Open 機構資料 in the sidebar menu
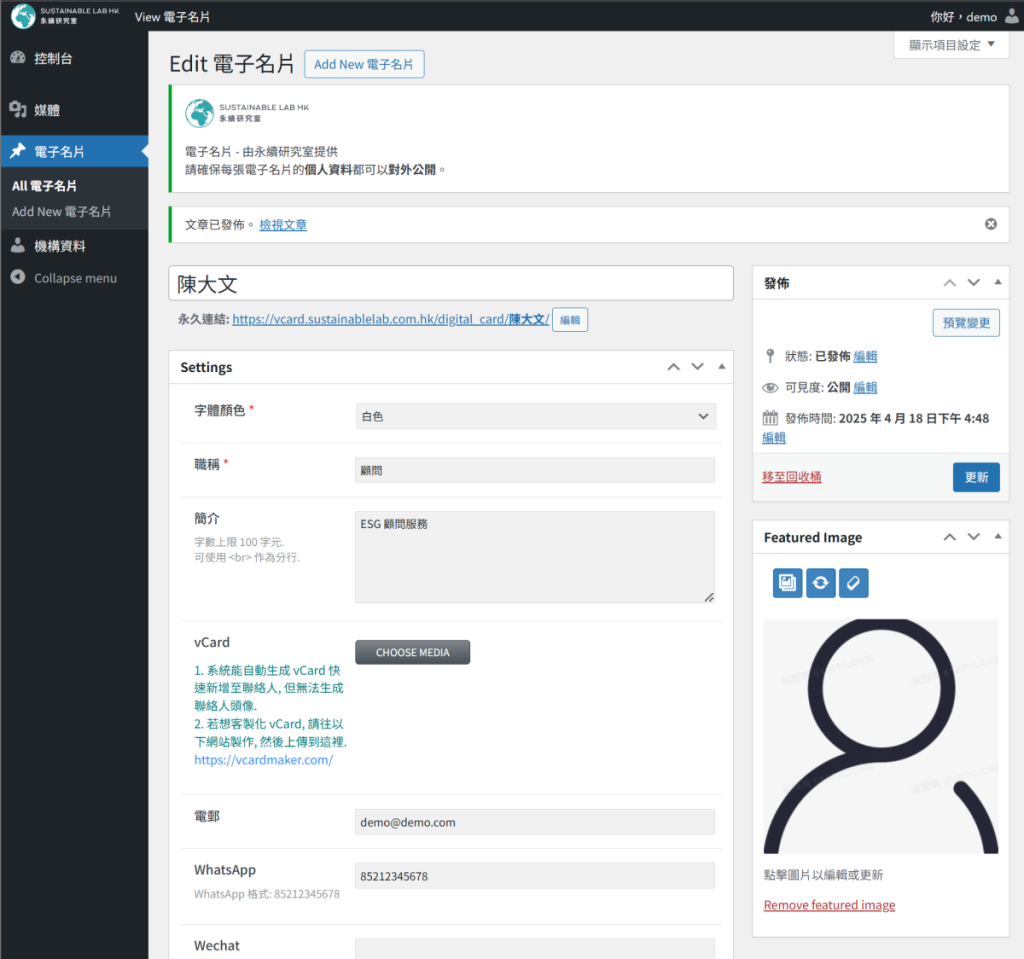1024x959 pixels. 60,246
